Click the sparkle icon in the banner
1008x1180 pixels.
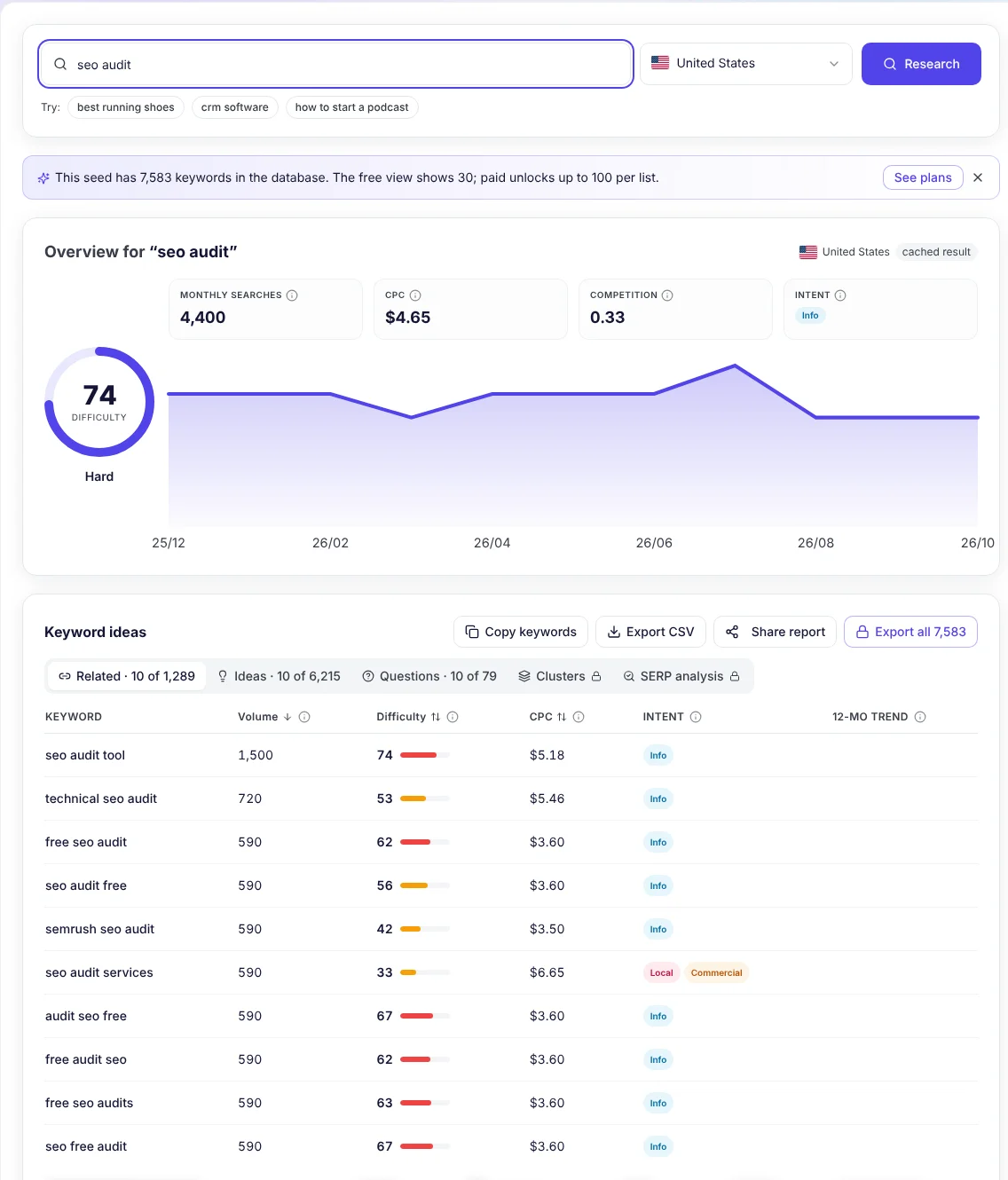(43, 178)
